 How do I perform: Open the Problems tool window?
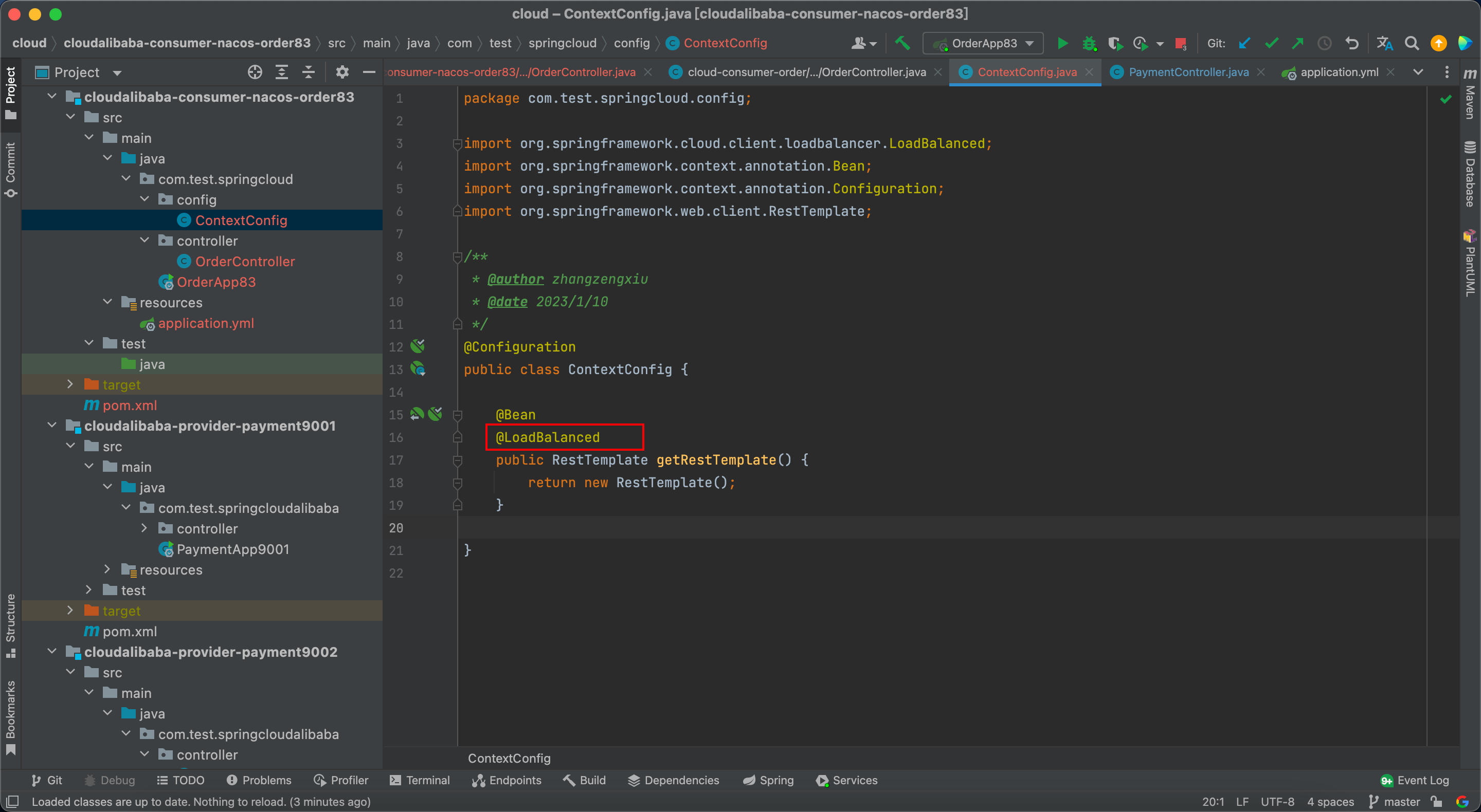(259, 780)
